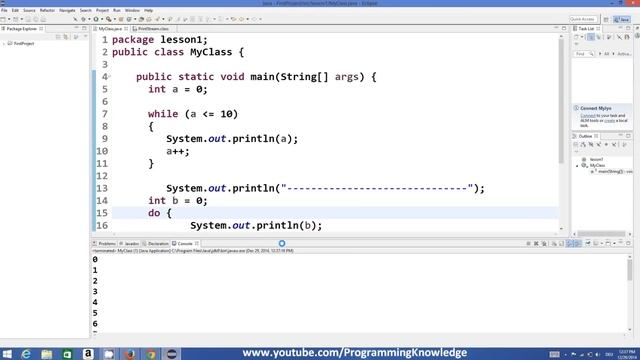Open the Refactor menu
Image resolution: width=640 pixels, height=360 pixels.
point(47,10)
